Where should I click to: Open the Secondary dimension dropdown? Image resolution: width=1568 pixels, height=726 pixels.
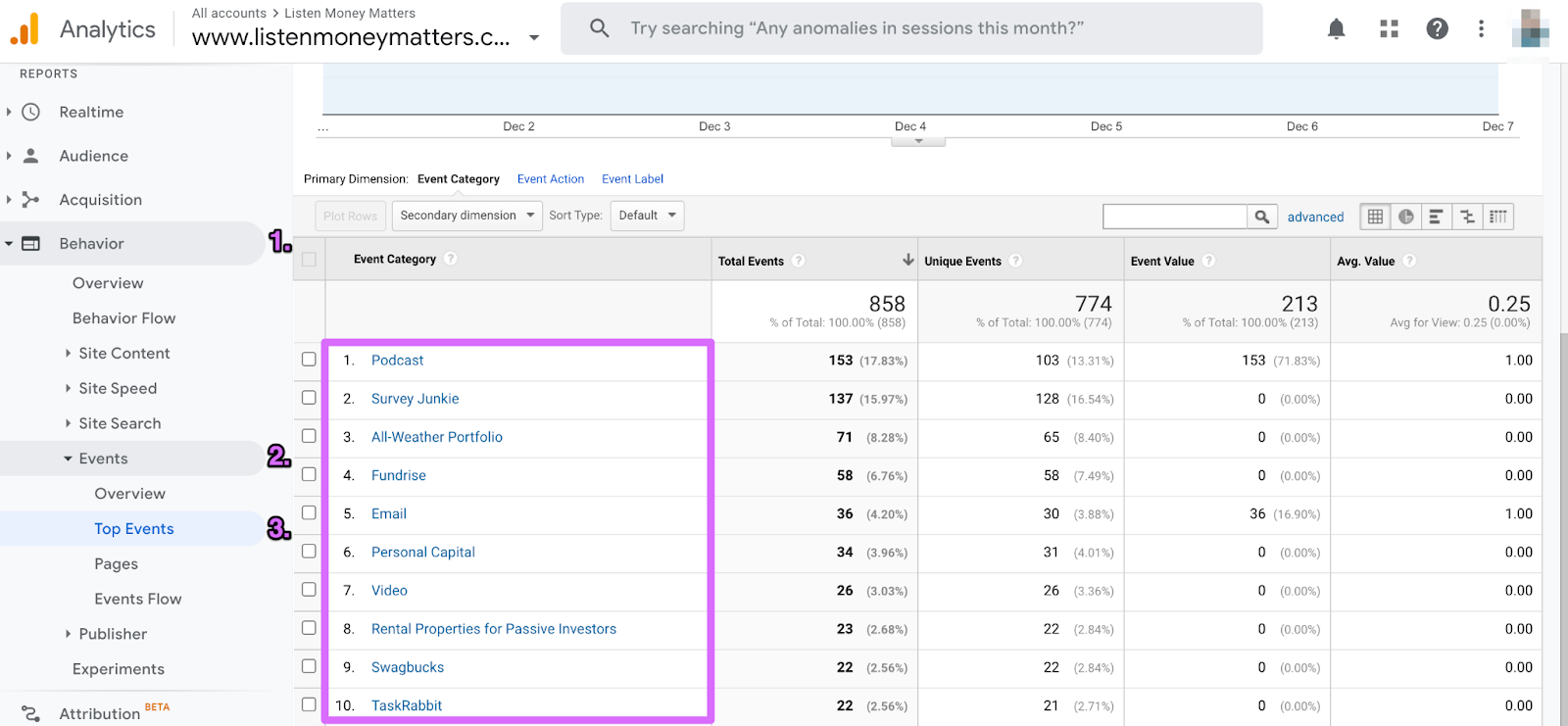coord(467,216)
